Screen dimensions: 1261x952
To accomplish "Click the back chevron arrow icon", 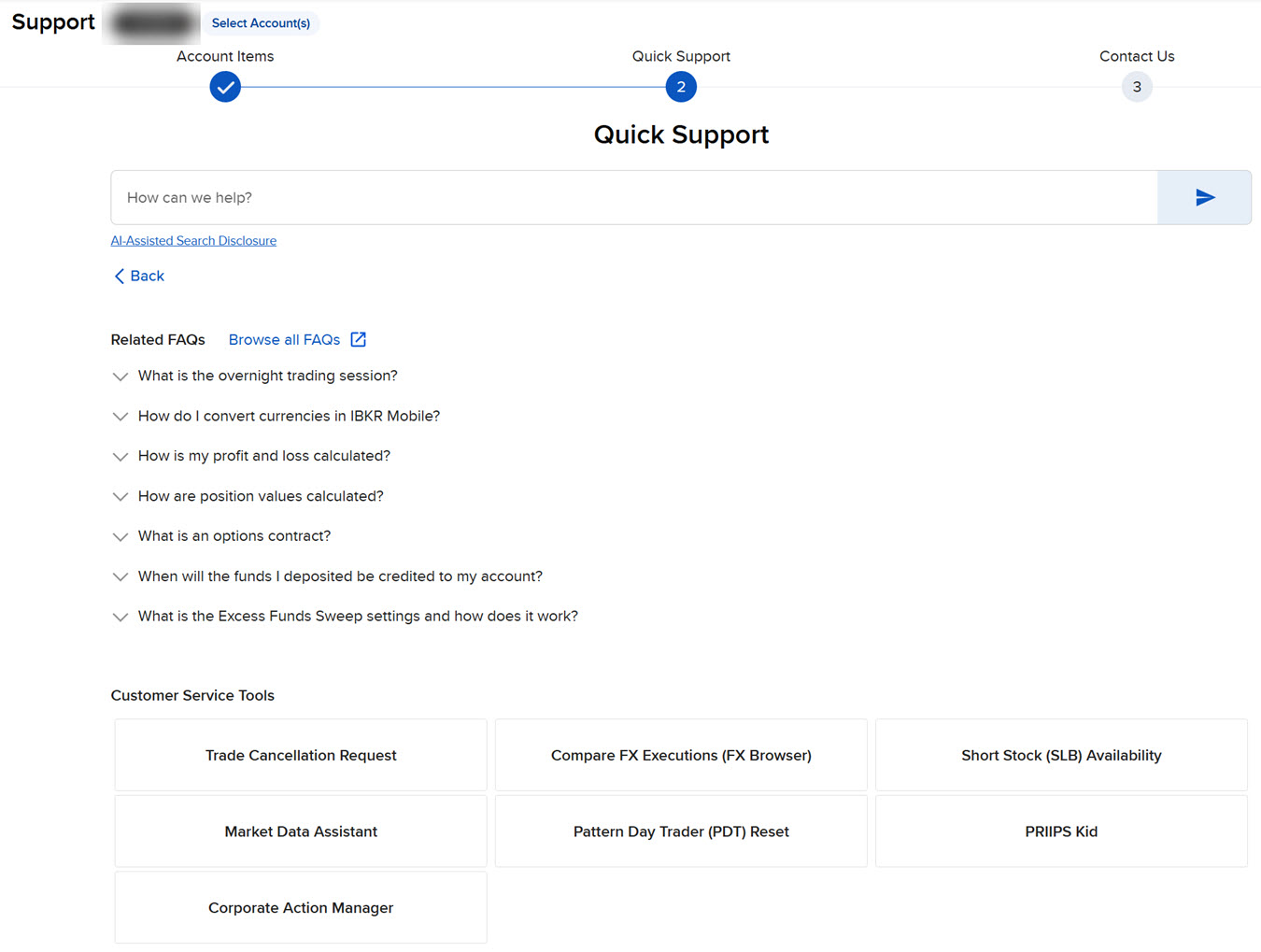I will (120, 276).
